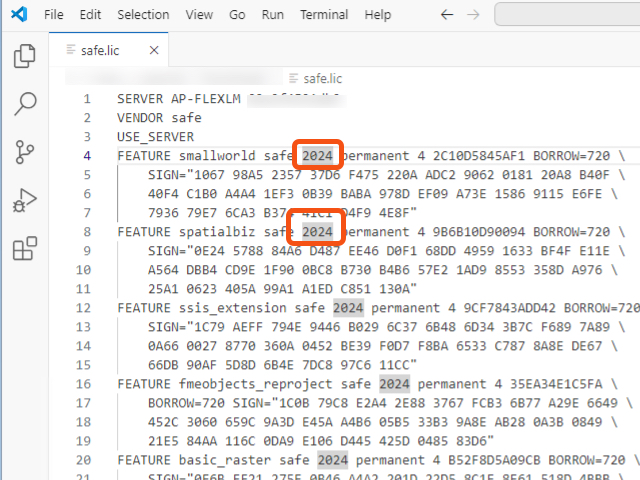The image size is (640, 480).
Task: Open the Terminal menu
Action: (324, 15)
